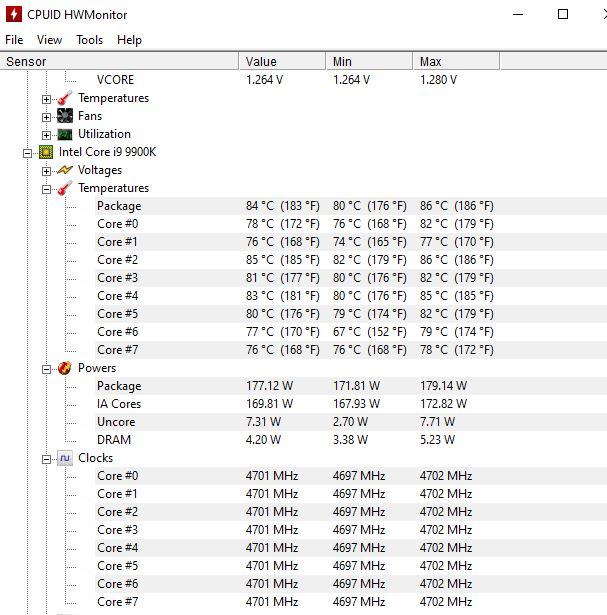Click the Core #0 clock value 4701 MHz

pyautogui.click(x=272, y=476)
